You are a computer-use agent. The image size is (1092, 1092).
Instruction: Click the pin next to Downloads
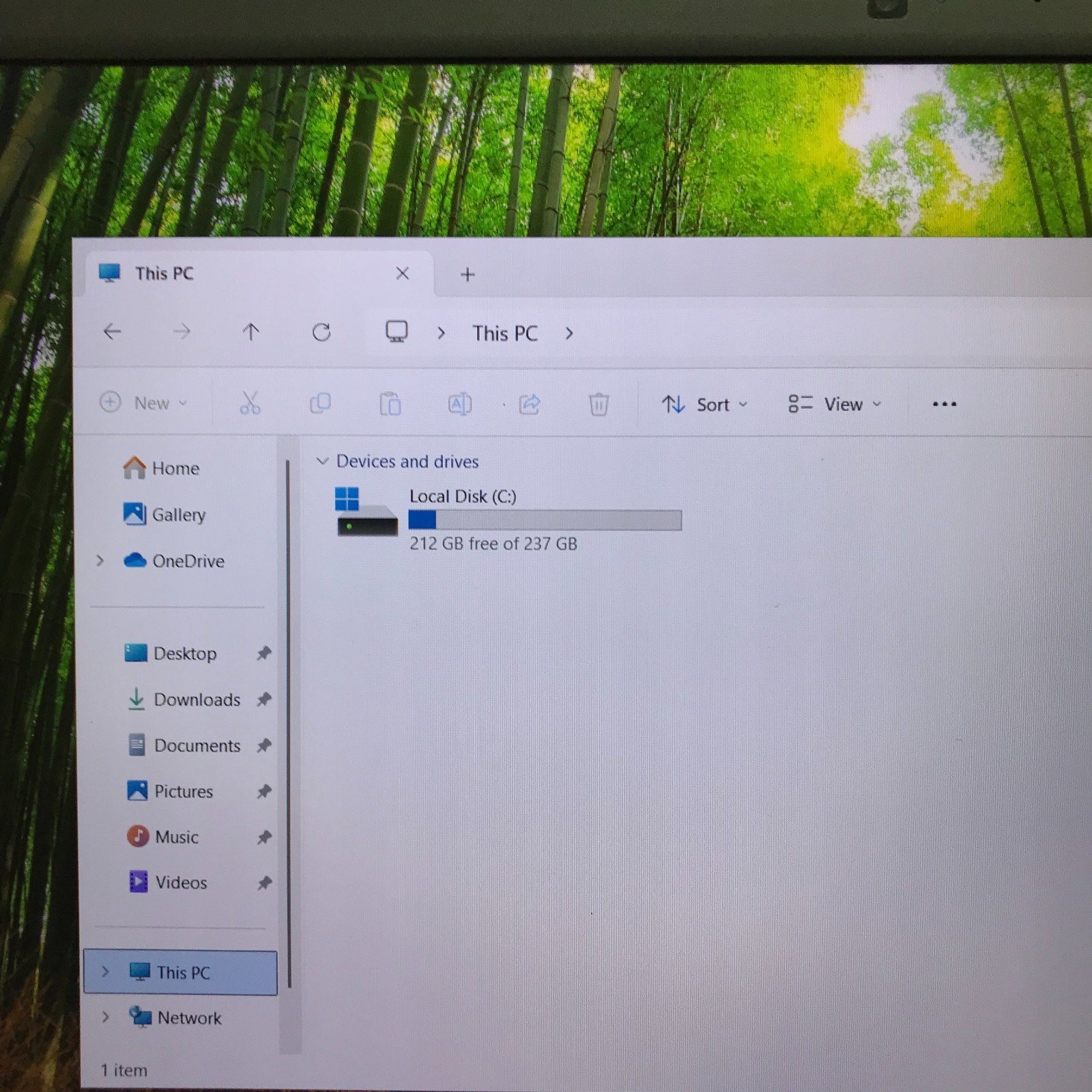point(264,699)
